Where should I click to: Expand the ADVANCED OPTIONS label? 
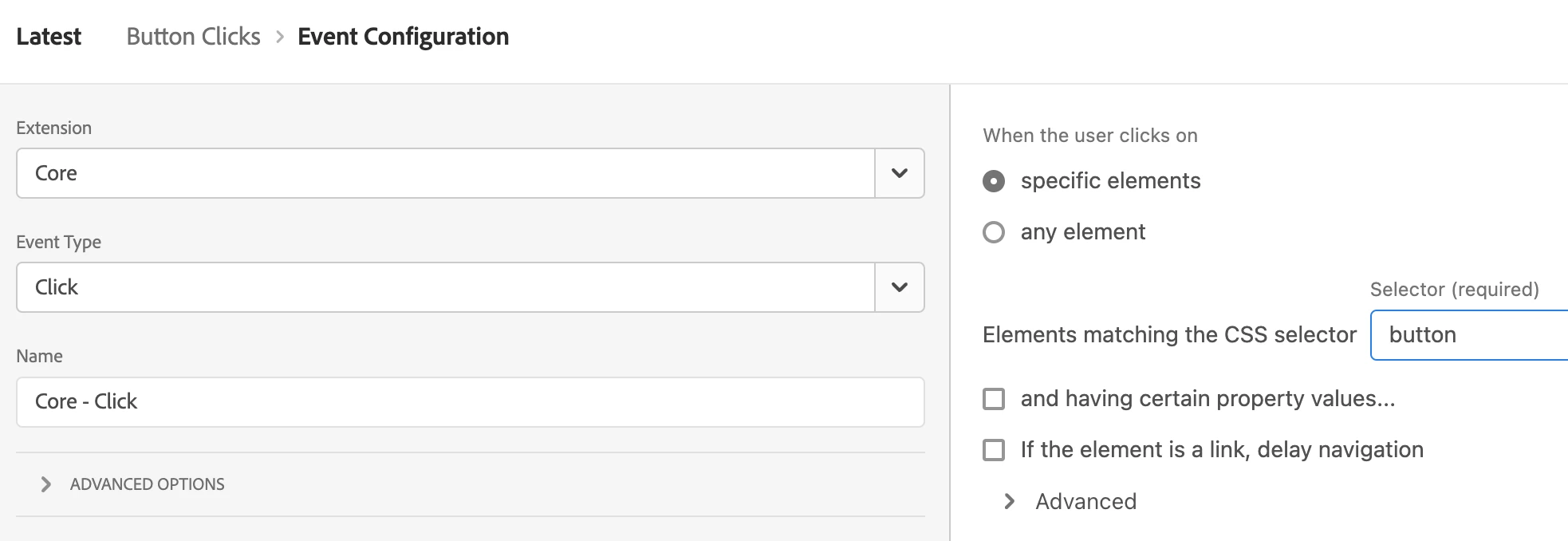click(x=148, y=484)
